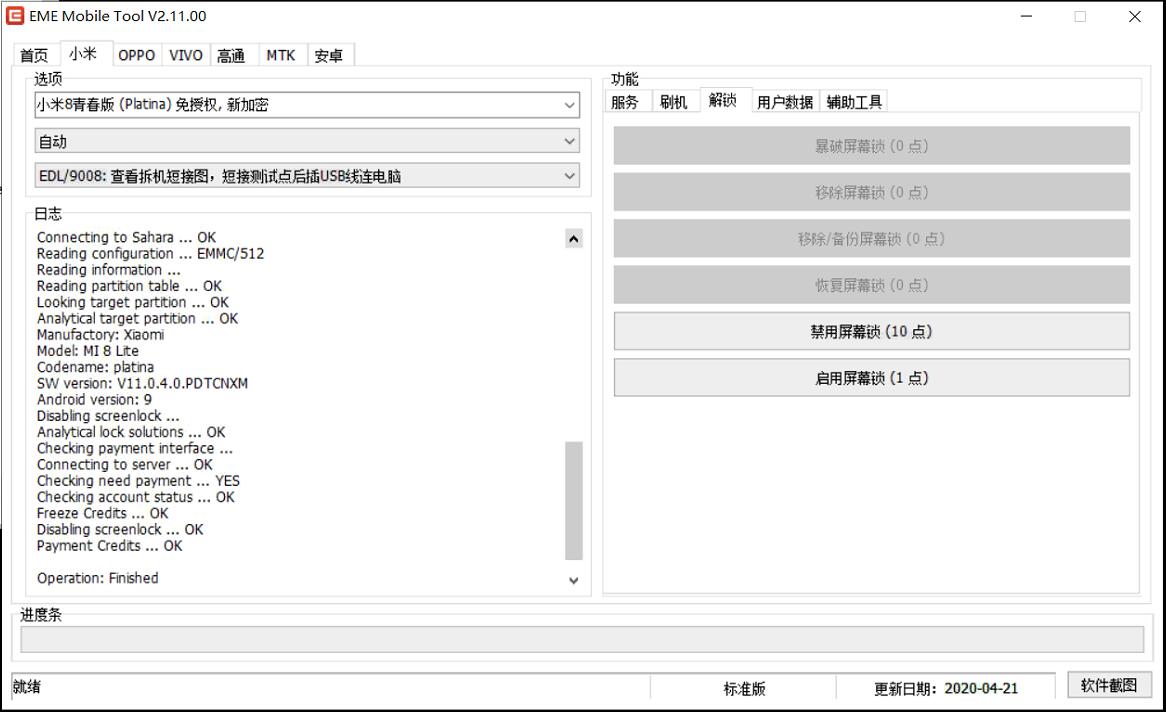Select the 解锁 function tab

point(723,100)
